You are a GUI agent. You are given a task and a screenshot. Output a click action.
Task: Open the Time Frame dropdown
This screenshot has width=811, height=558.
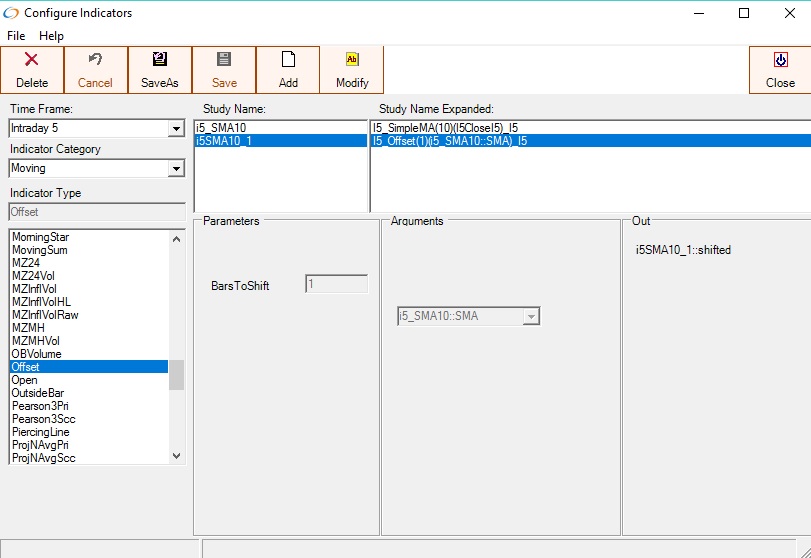point(176,129)
